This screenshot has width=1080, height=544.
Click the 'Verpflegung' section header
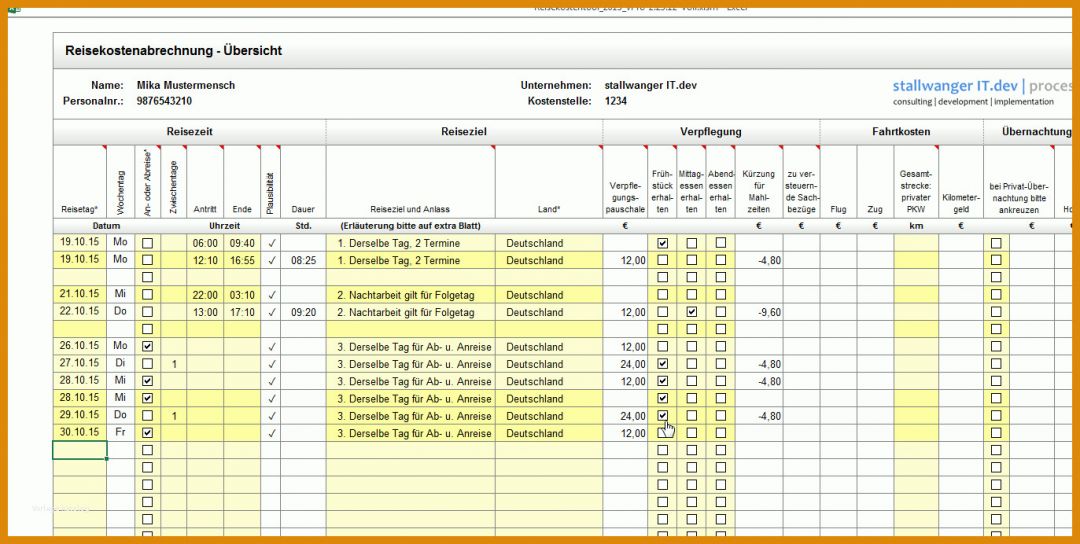point(711,132)
